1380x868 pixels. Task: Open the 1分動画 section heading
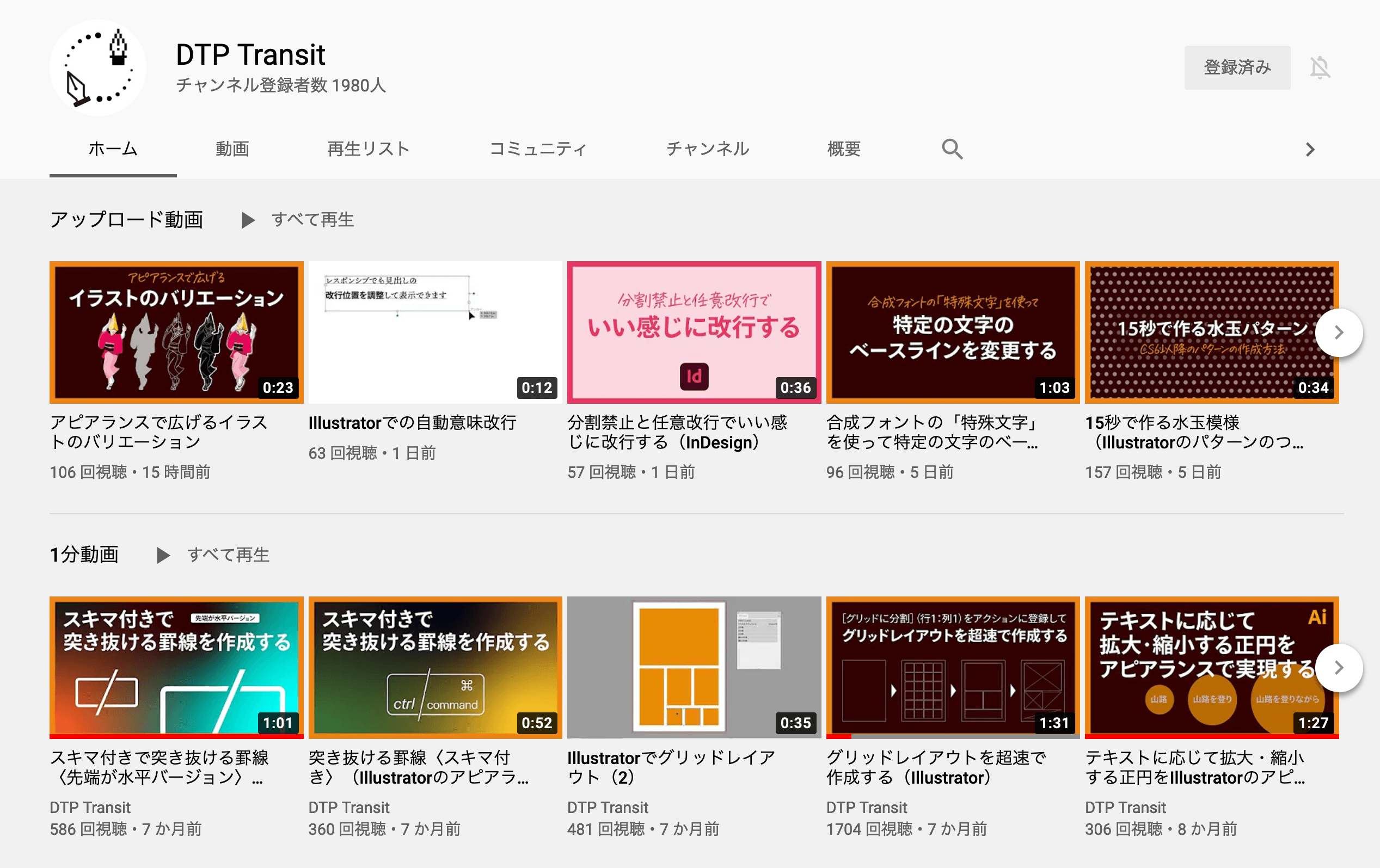coord(84,555)
